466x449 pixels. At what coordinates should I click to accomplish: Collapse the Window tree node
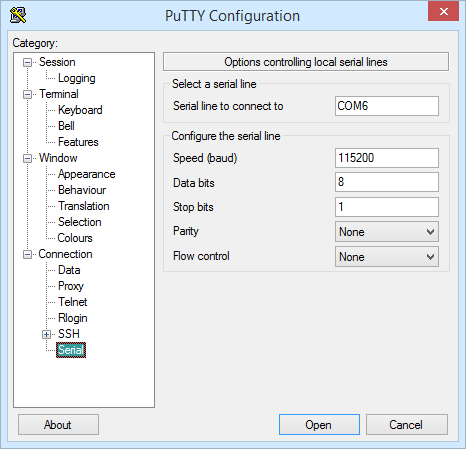point(27,158)
